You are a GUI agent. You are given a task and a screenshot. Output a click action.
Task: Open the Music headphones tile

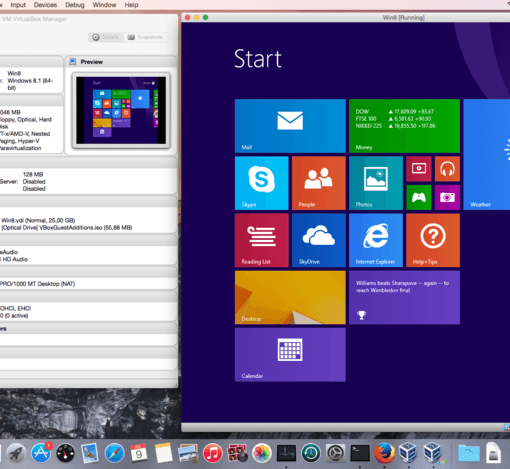[447, 169]
